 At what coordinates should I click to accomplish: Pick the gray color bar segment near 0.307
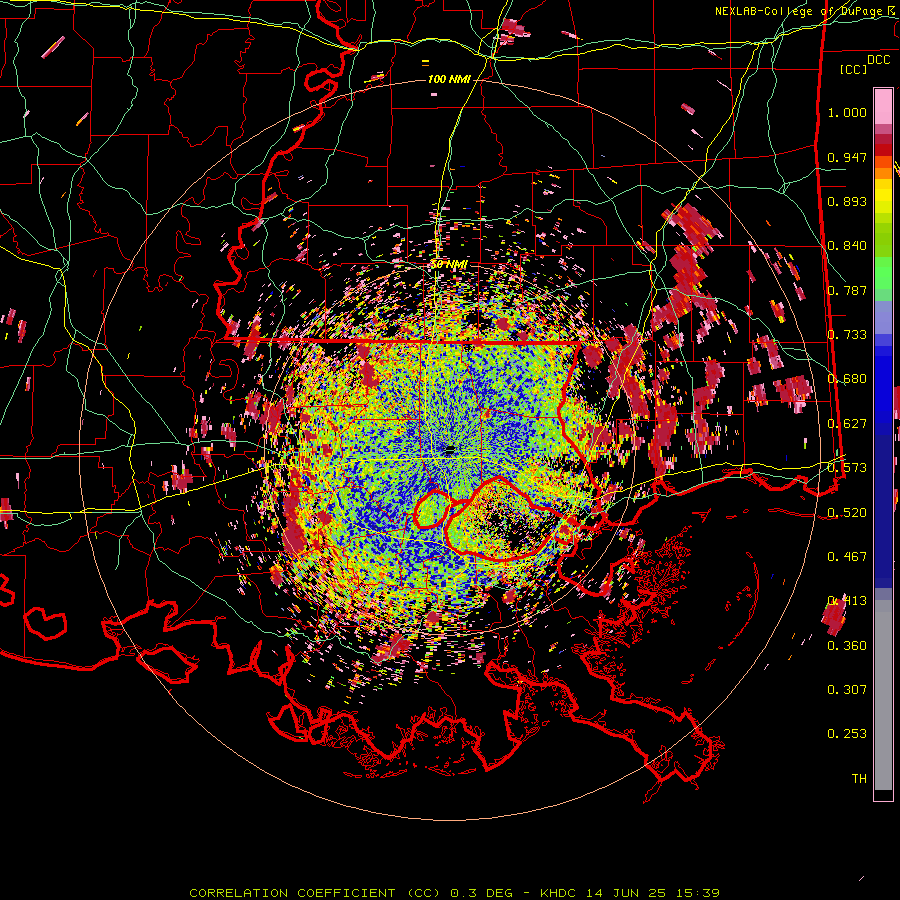pyautogui.click(x=883, y=695)
